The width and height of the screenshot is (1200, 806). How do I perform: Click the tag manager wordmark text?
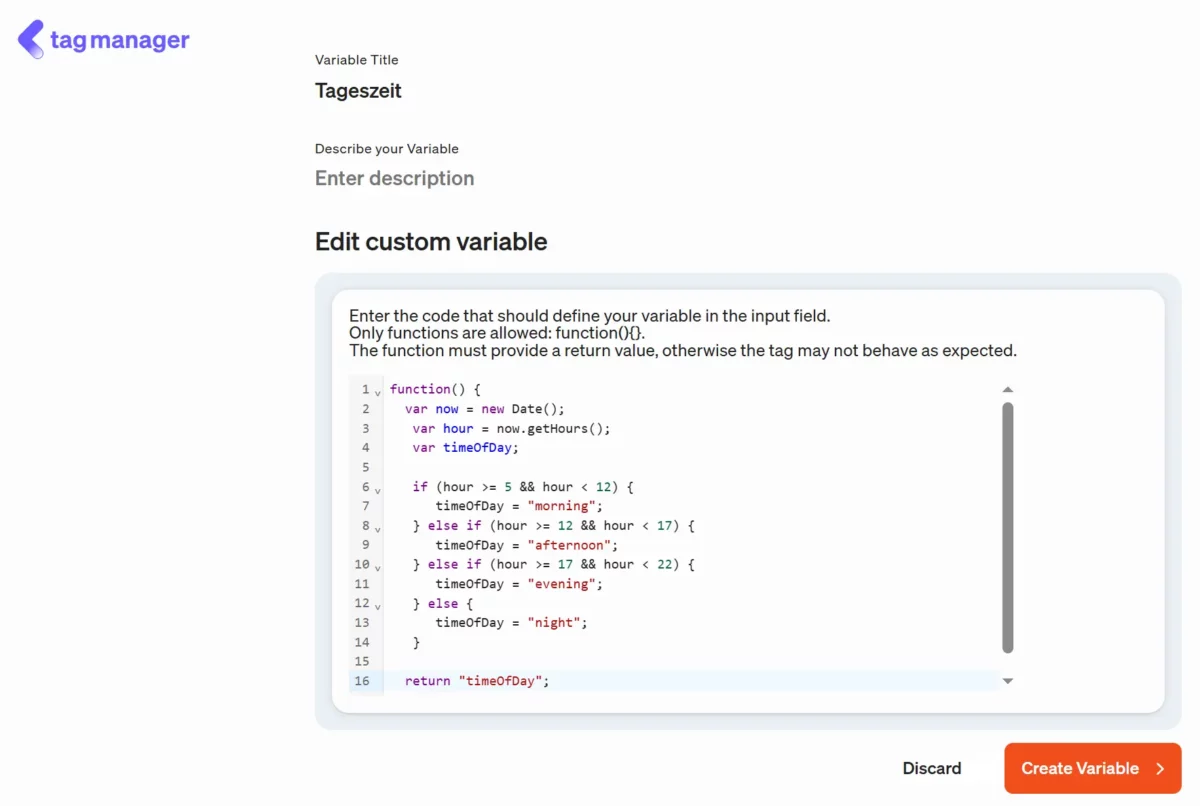(x=119, y=40)
